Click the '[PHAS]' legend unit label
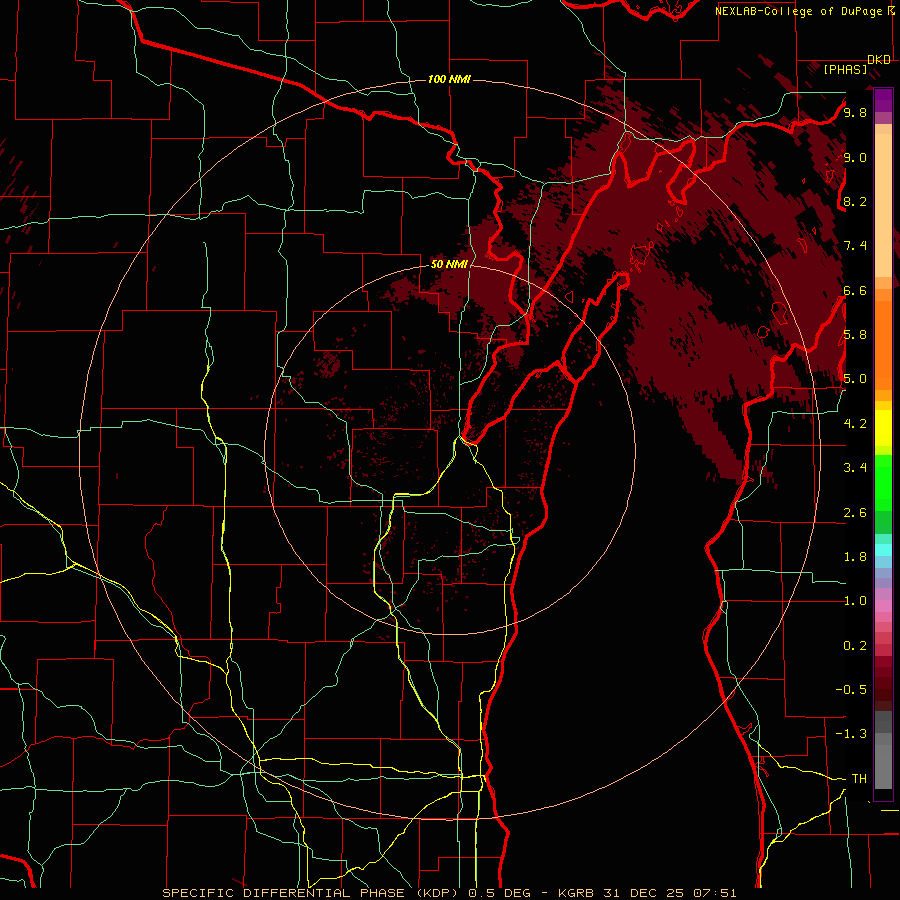Screen dimensions: 900x900 [845, 70]
